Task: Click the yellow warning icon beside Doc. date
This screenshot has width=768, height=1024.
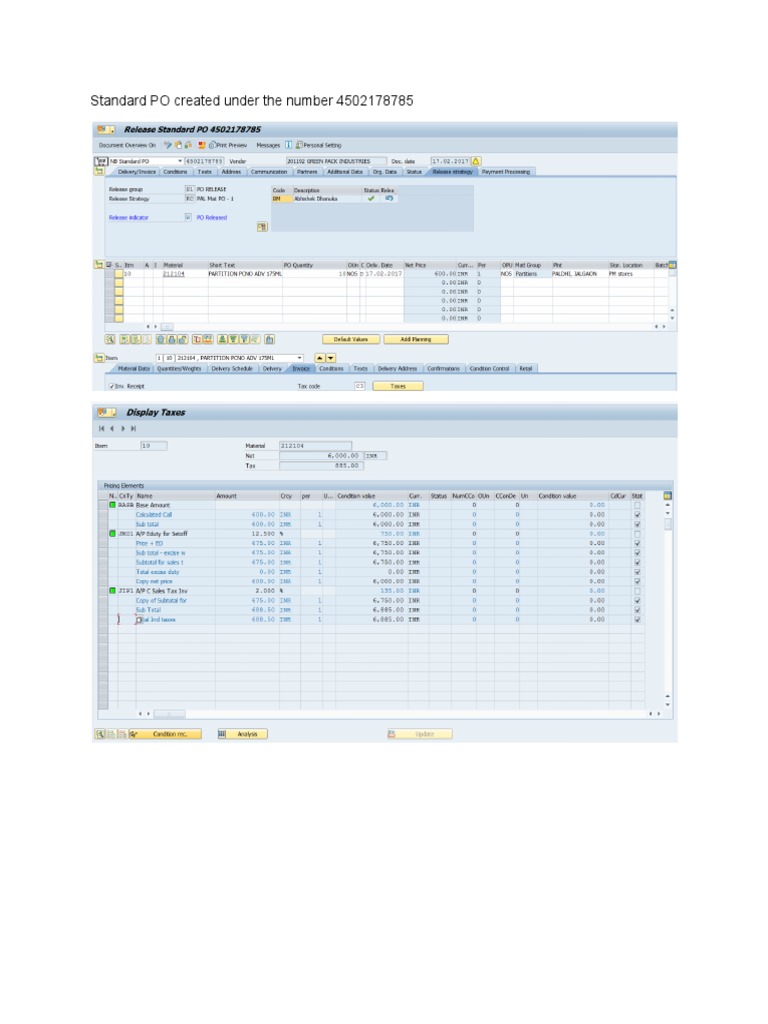Action: 476,161
